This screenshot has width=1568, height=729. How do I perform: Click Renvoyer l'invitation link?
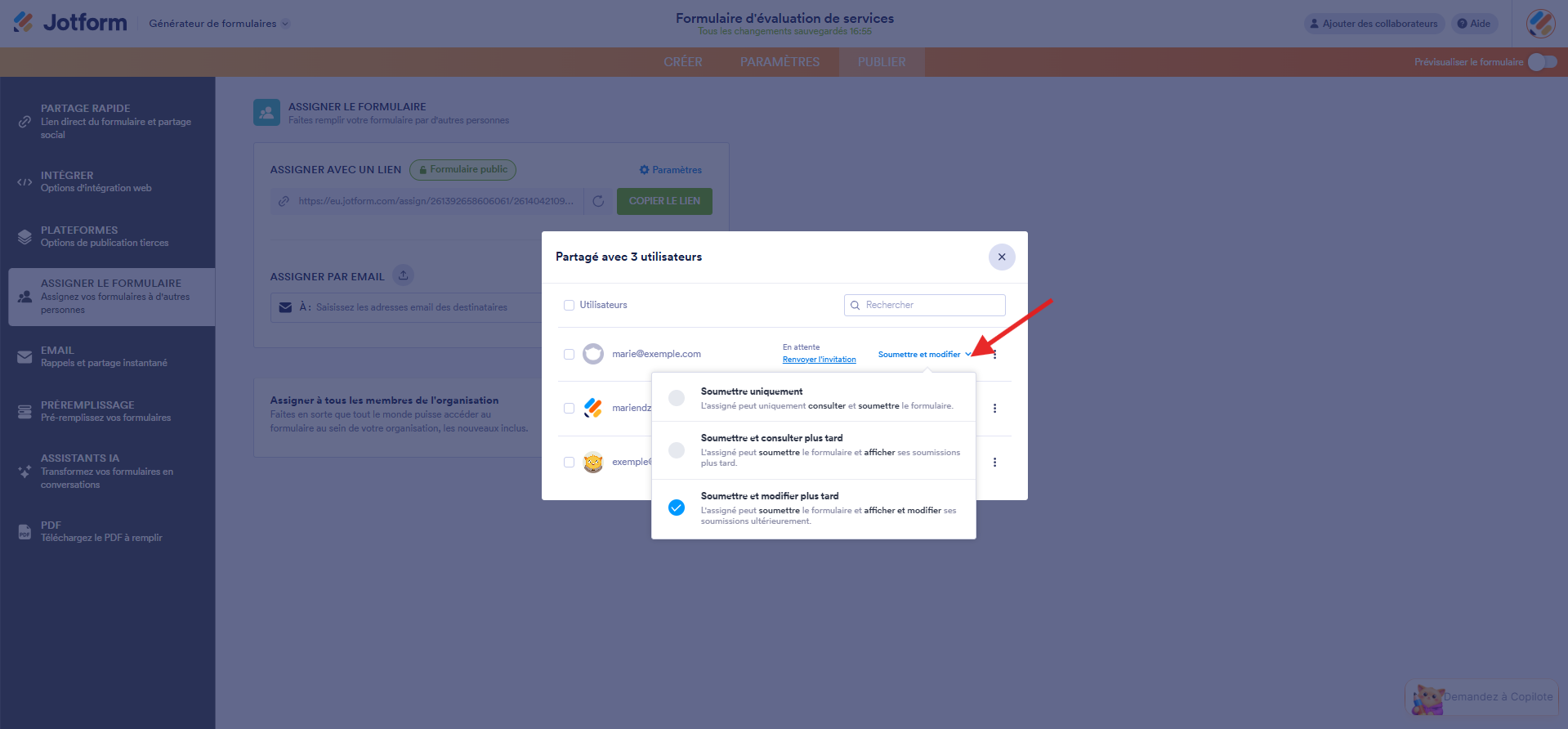(819, 360)
